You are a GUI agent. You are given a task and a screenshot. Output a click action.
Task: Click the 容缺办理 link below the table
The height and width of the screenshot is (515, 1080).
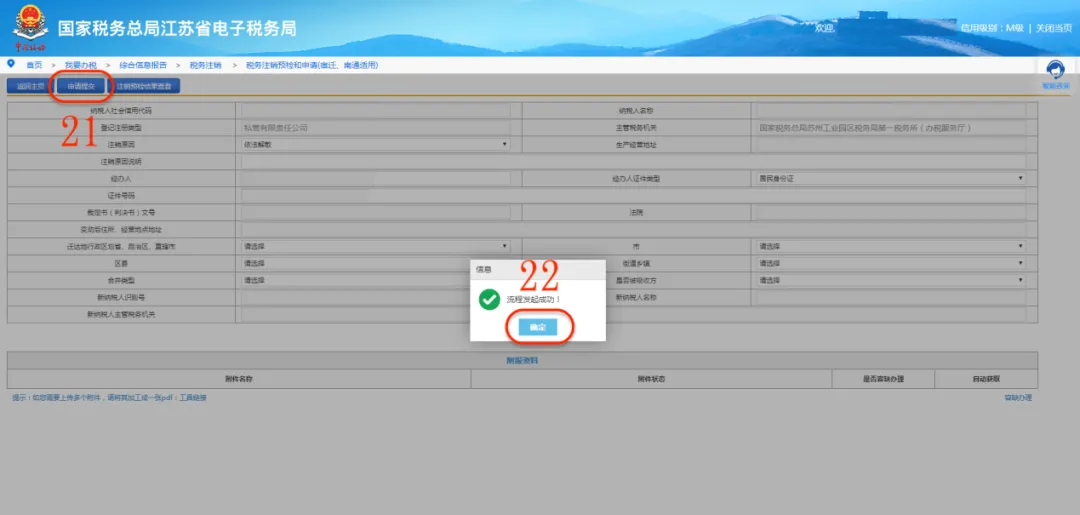coord(1018,397)
